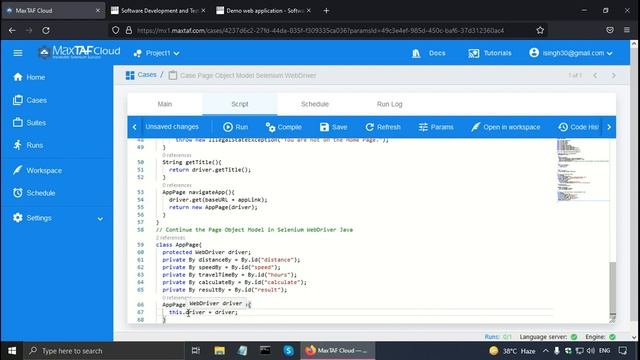Click browser back button
The height and width of the screenshot is (360, 640).
point(12,30)
